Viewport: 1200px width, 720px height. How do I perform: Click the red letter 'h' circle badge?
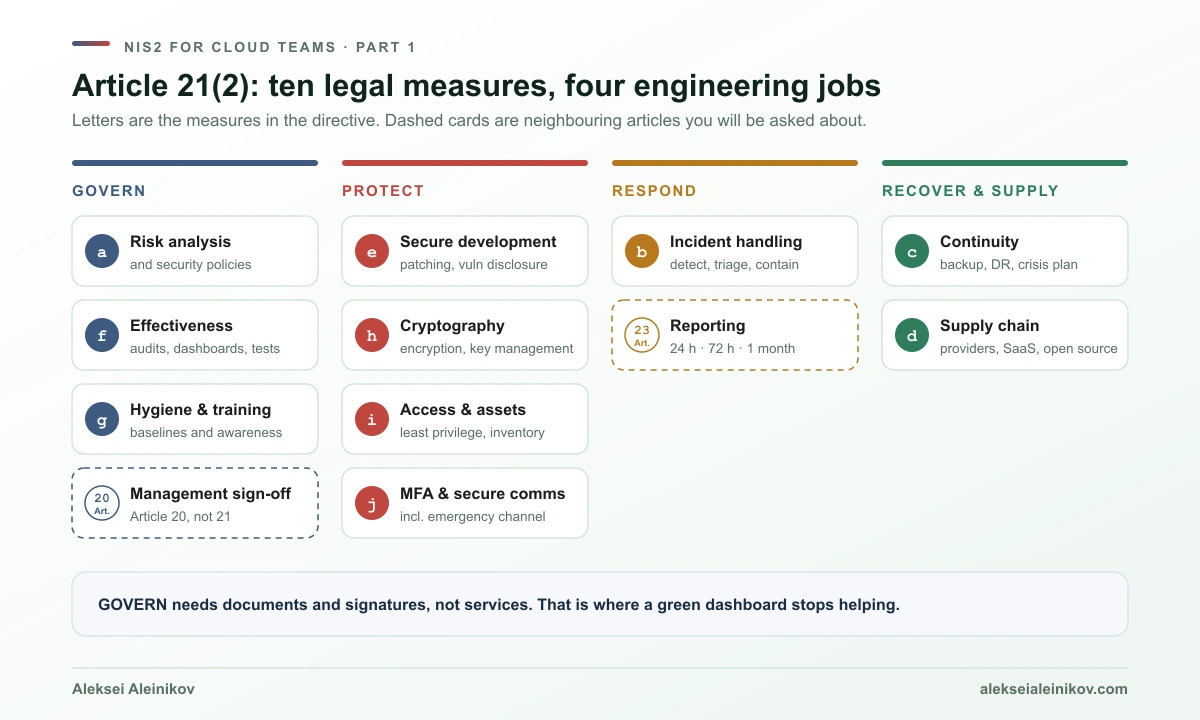coord(372,335)
